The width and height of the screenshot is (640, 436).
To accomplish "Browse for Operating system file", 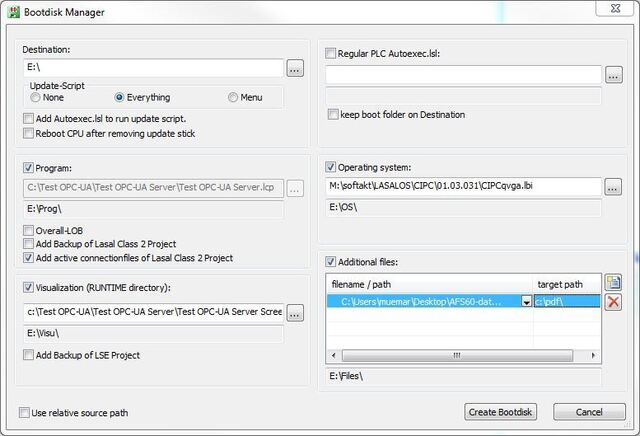I will 613,187.
